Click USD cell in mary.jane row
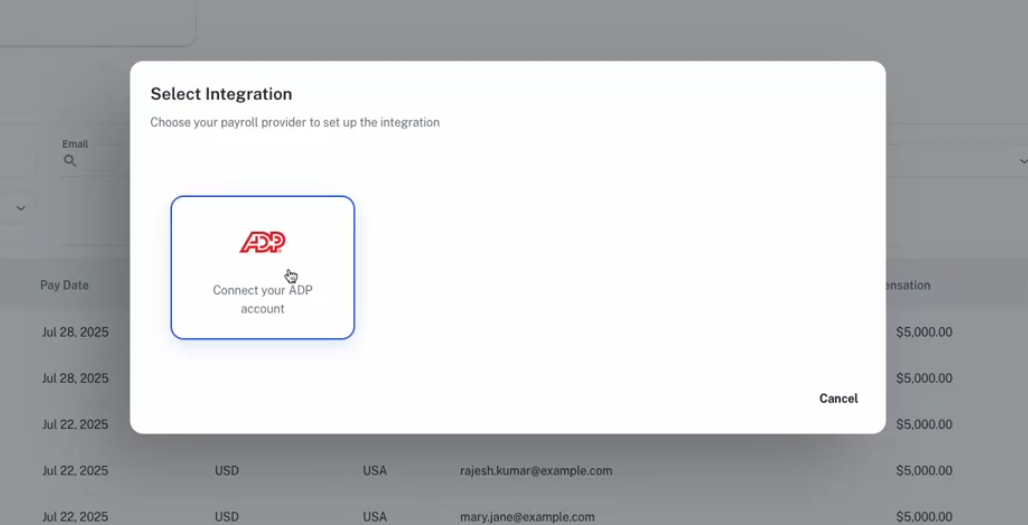1028x525 pixels. [x=226, y=516]
